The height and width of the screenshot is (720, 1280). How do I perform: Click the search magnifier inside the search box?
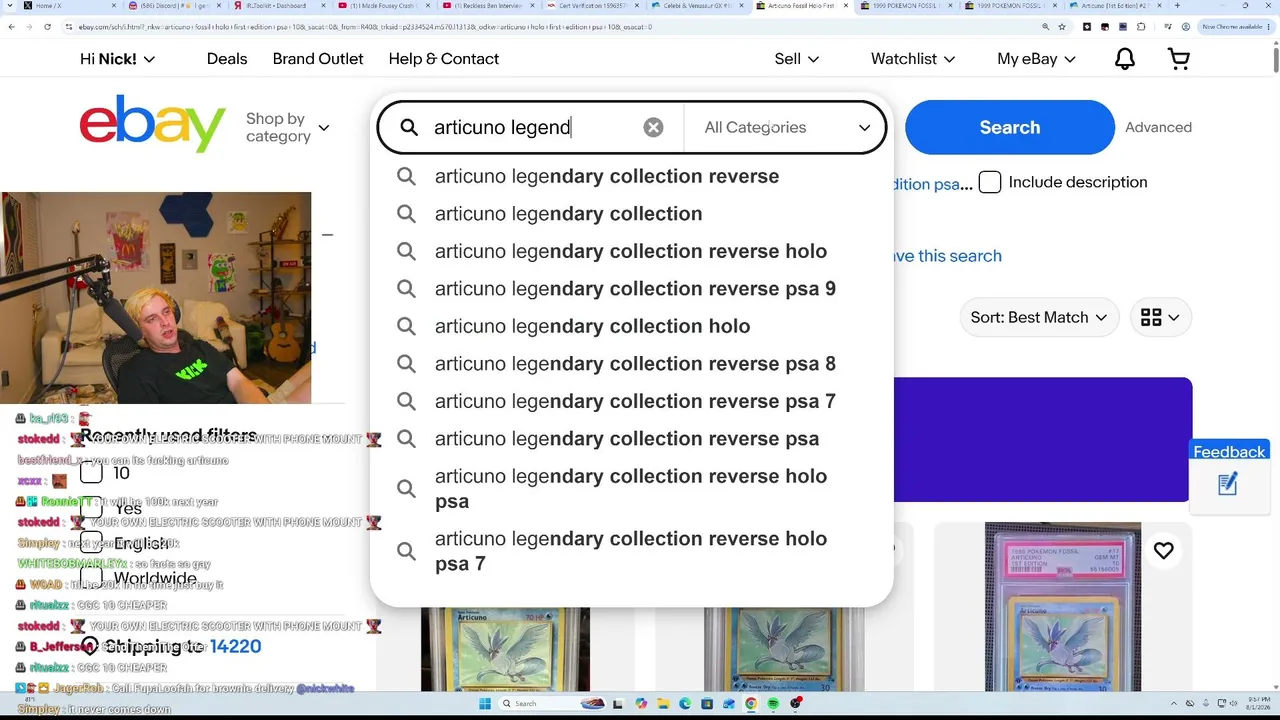[x=409, y=127]
